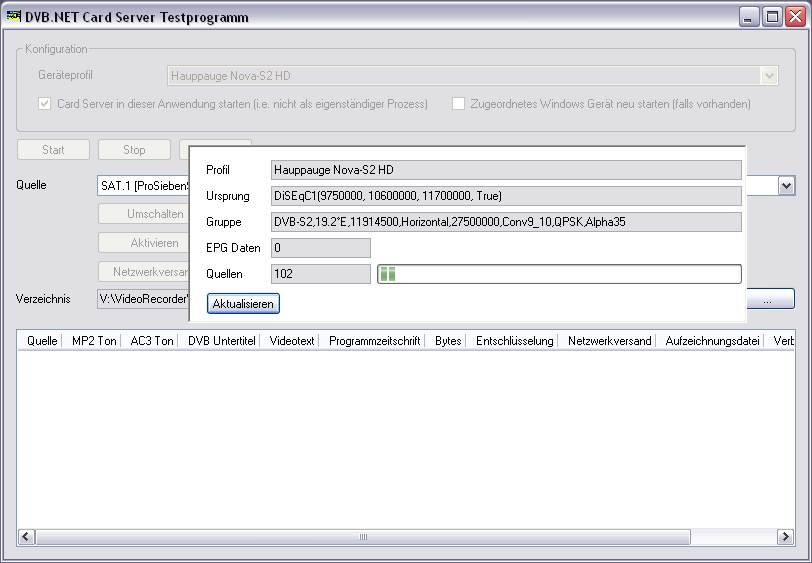Expand the Quelle dropdown arrow
The width and height of the screenshot is (812, 563).
click(x=786, y=186)
